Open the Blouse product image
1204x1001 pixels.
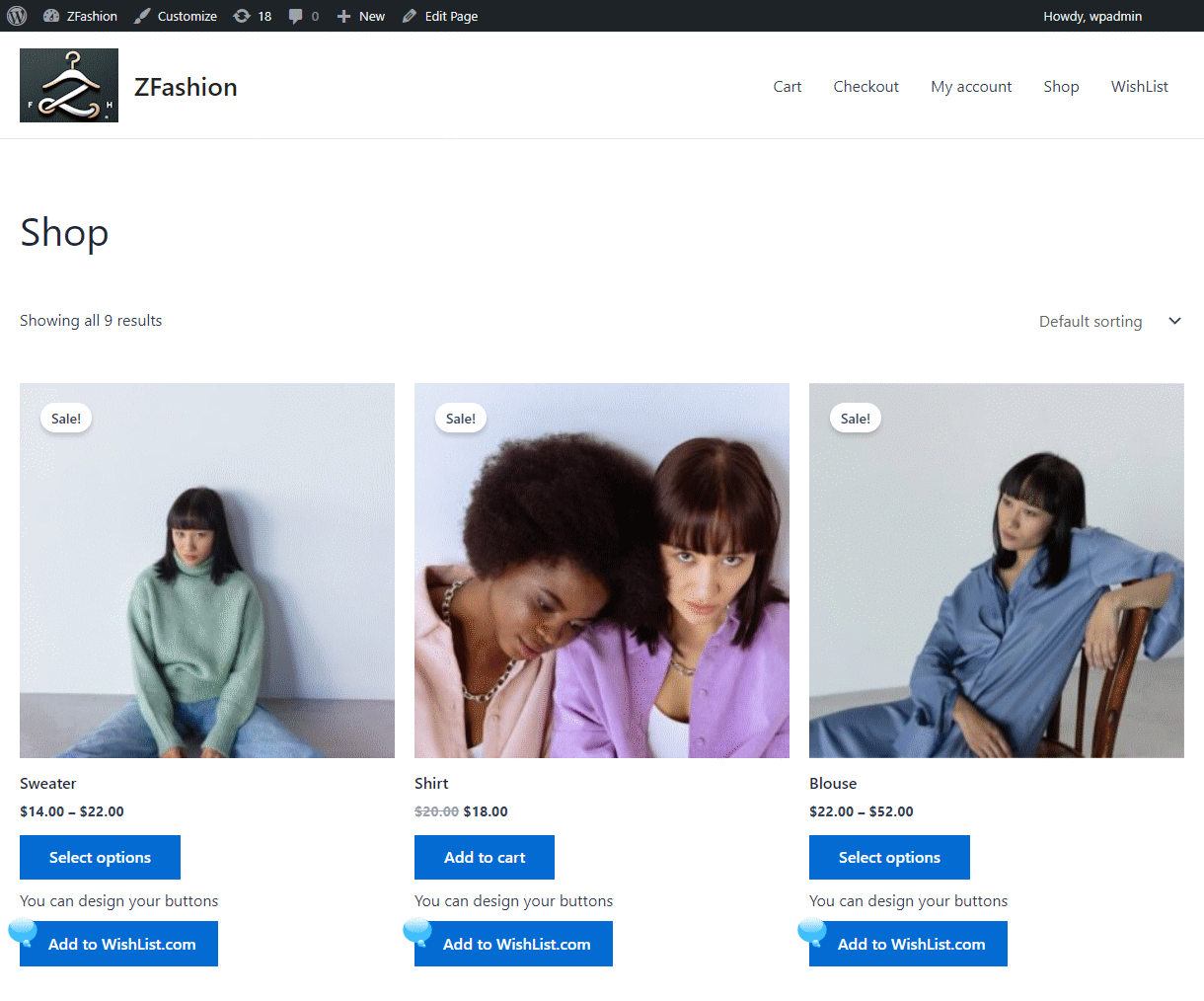pos(997,571)
